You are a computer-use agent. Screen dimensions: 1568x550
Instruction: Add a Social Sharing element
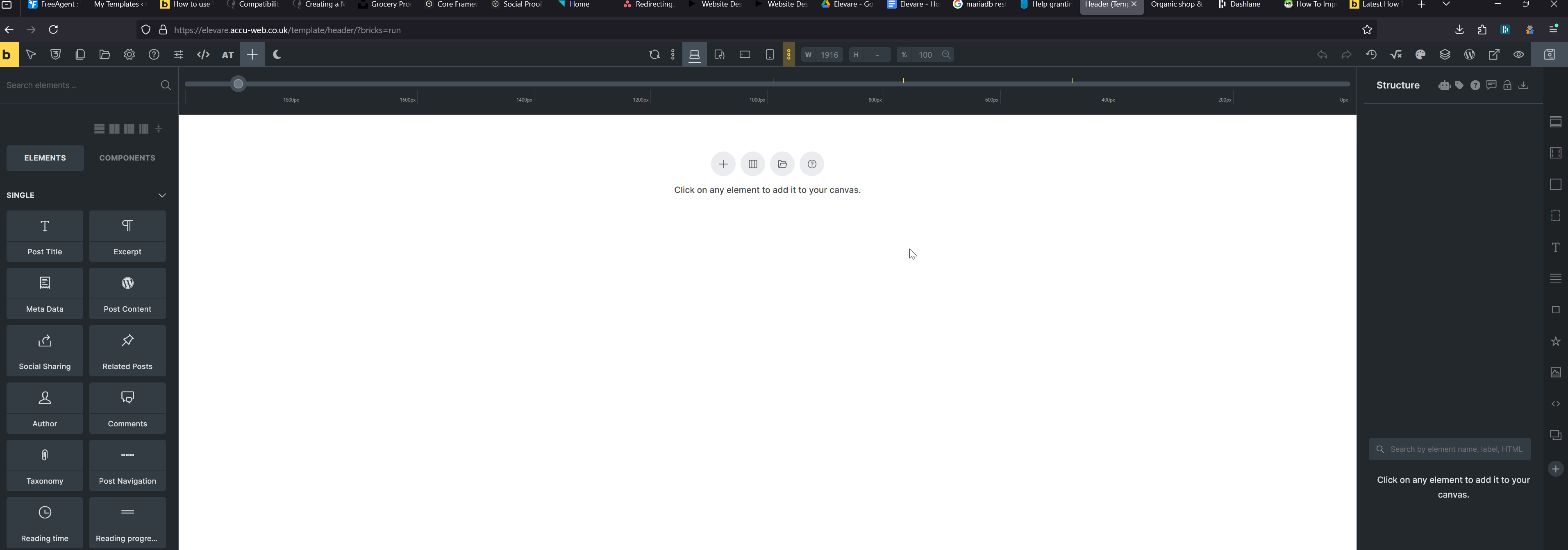pyautogui.click(x=45, y=351)
